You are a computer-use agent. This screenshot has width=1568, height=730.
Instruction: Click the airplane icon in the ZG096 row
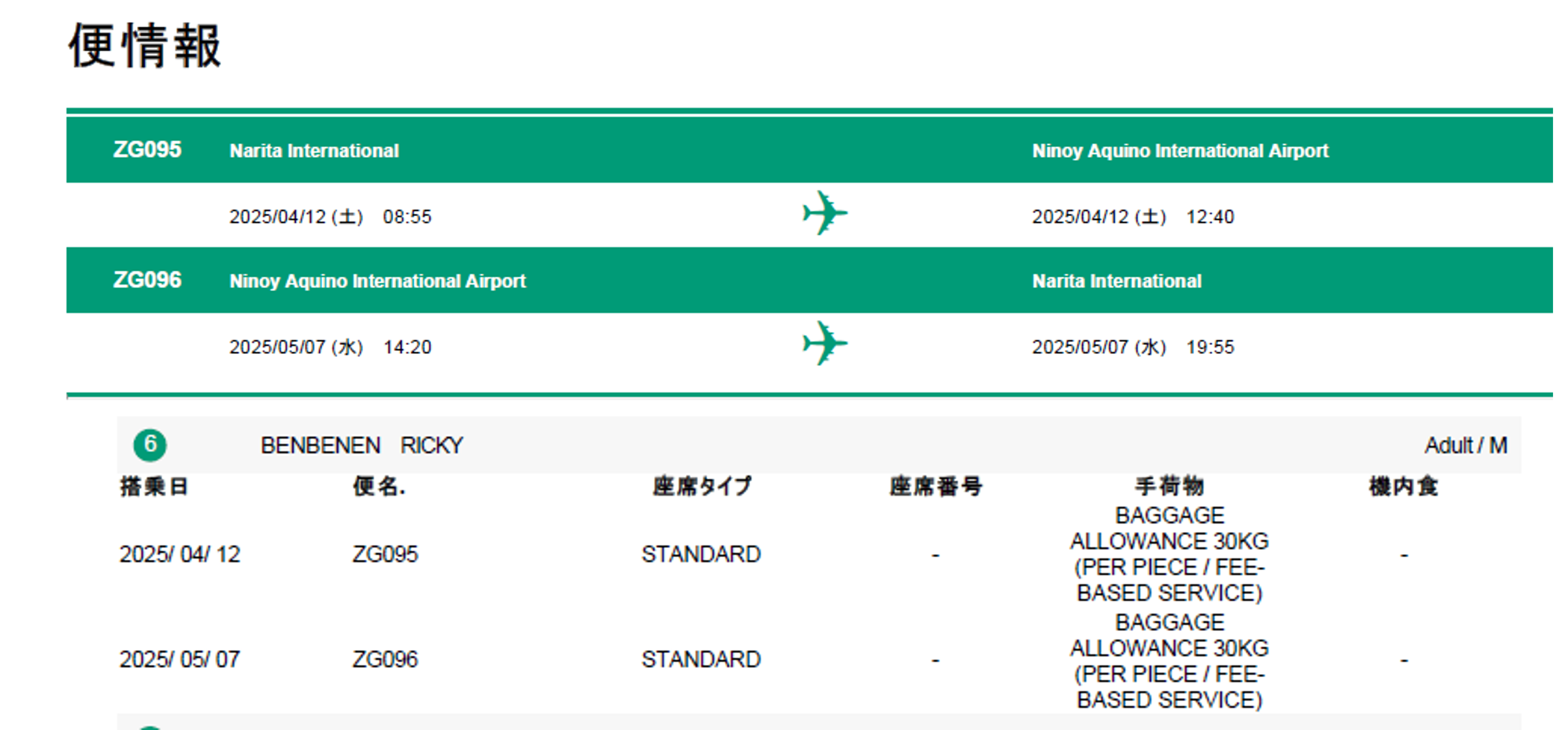point(824,344)
